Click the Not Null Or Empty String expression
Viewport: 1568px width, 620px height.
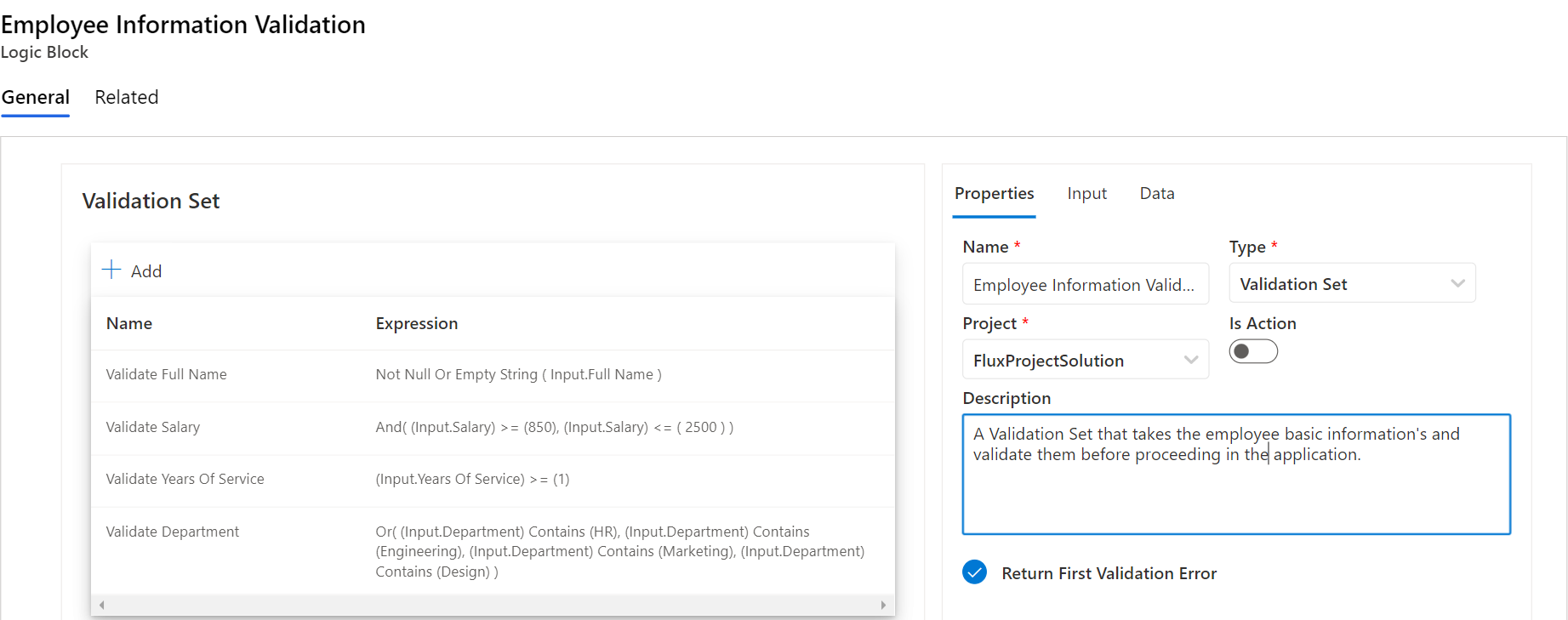point(518,374)
